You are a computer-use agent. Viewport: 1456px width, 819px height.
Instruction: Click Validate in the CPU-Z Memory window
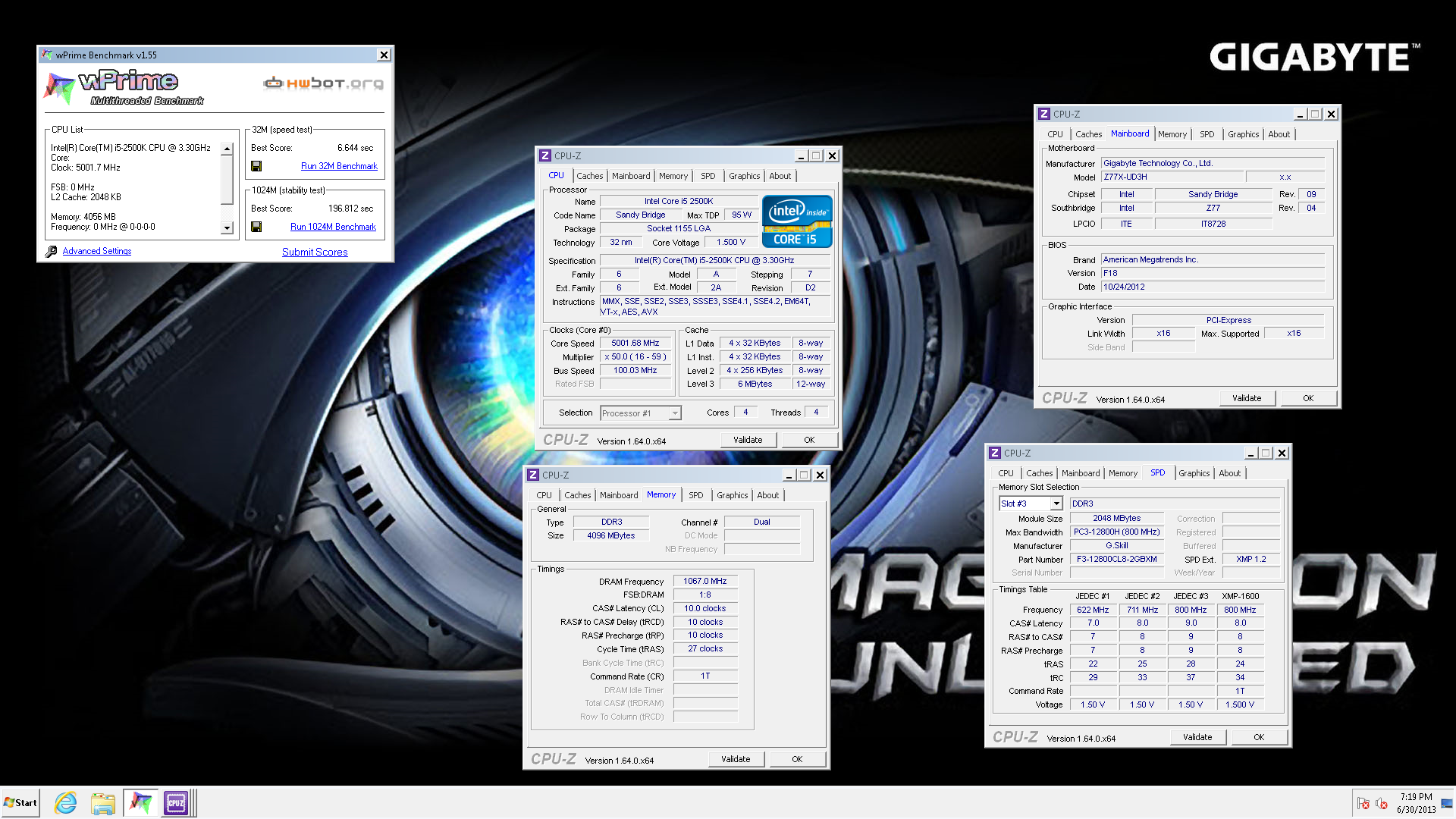pos(736,759)
